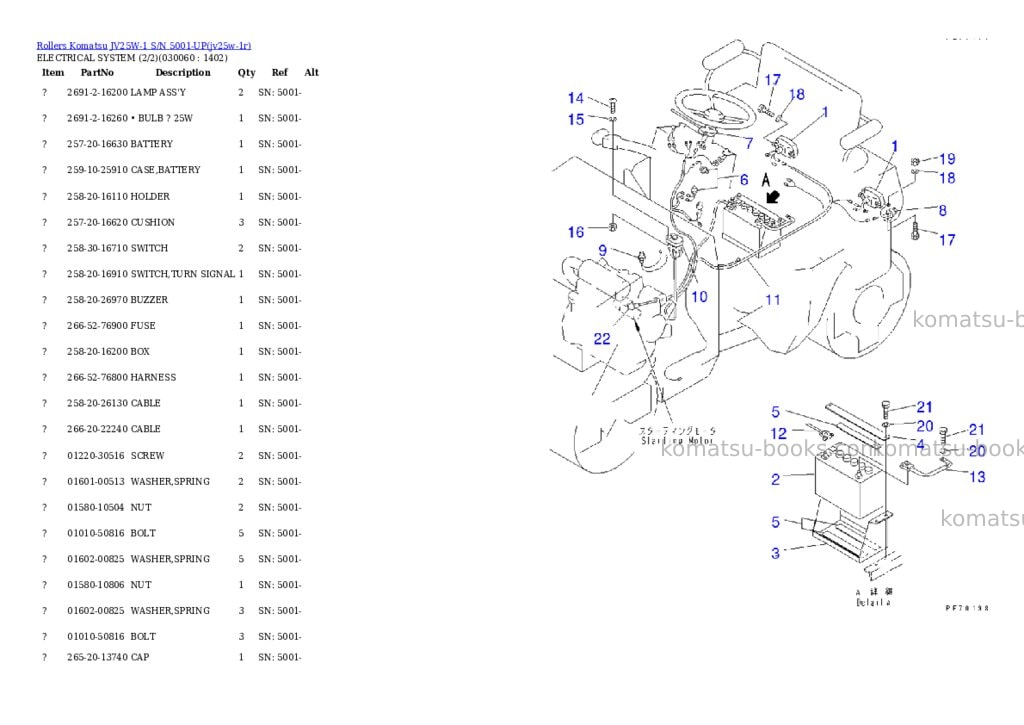Click the 01220-30516 SCREW row

pyautogui.click(x=171, y=455)
